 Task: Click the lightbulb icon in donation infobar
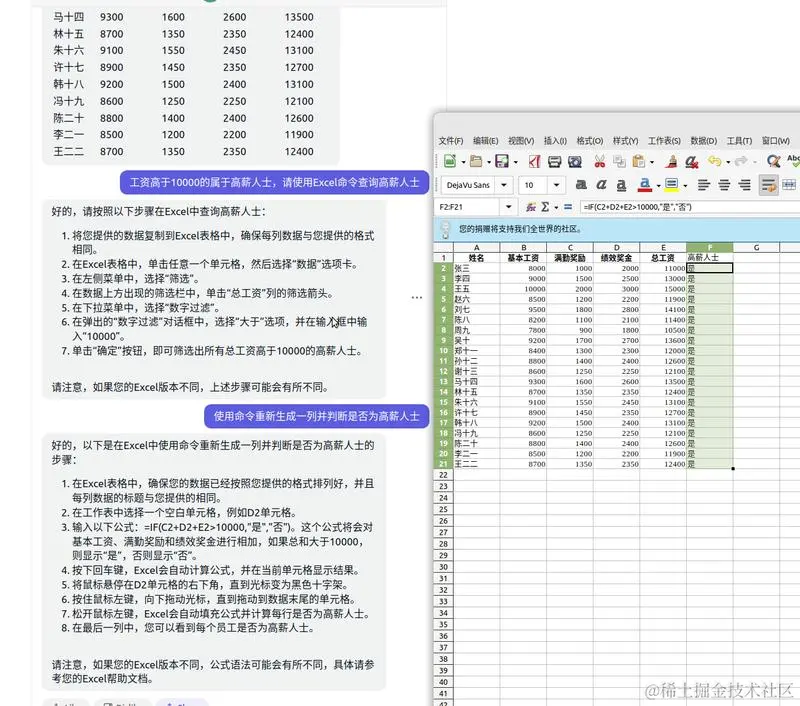click(x=445, y=230)
